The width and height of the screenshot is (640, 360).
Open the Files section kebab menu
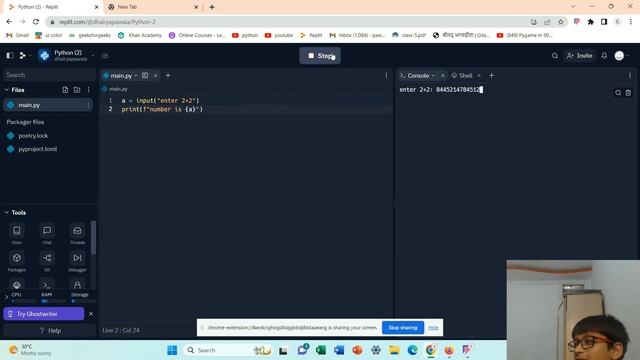[89, 90]
